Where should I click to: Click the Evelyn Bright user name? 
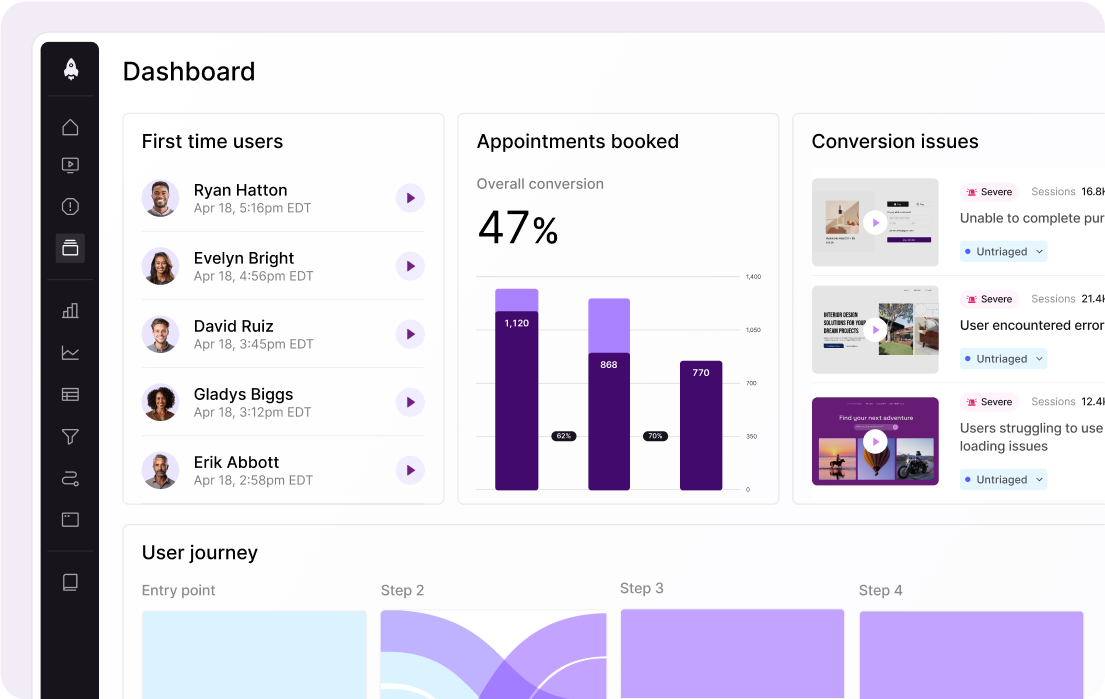244,258
